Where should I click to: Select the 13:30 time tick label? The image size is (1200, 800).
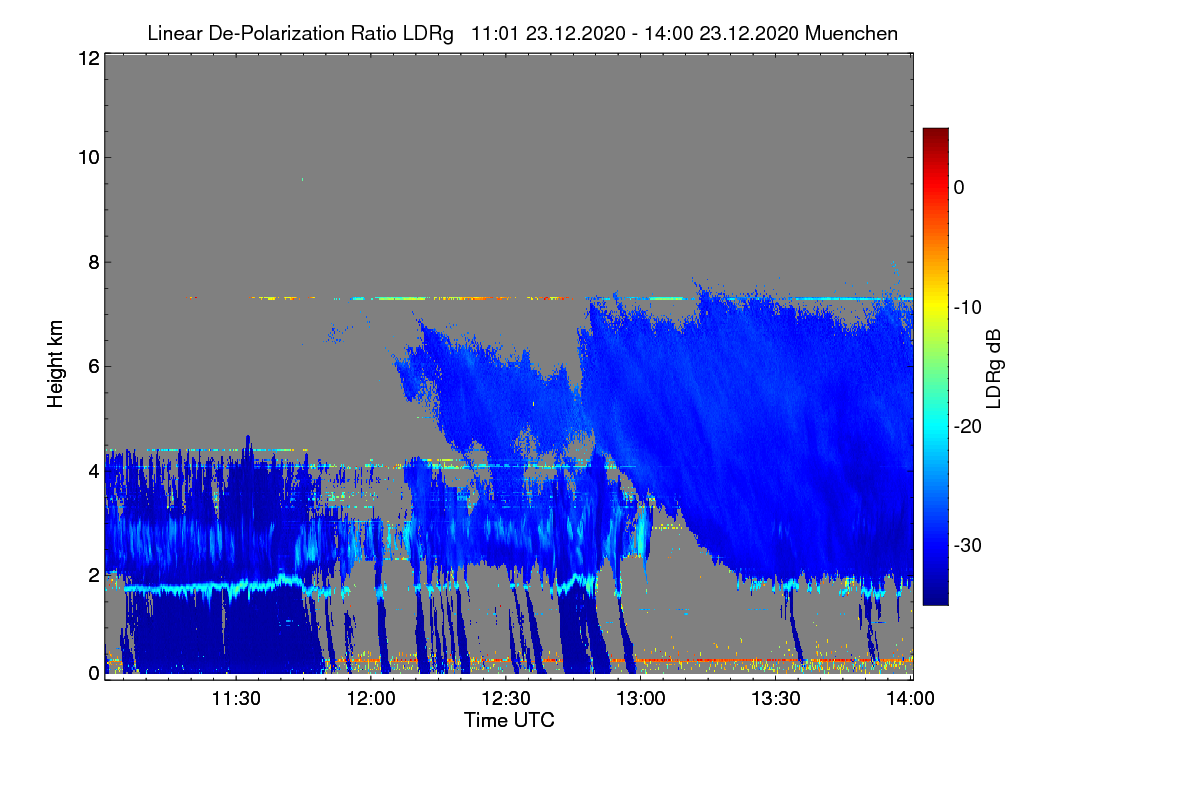click(x=776, y=700)
